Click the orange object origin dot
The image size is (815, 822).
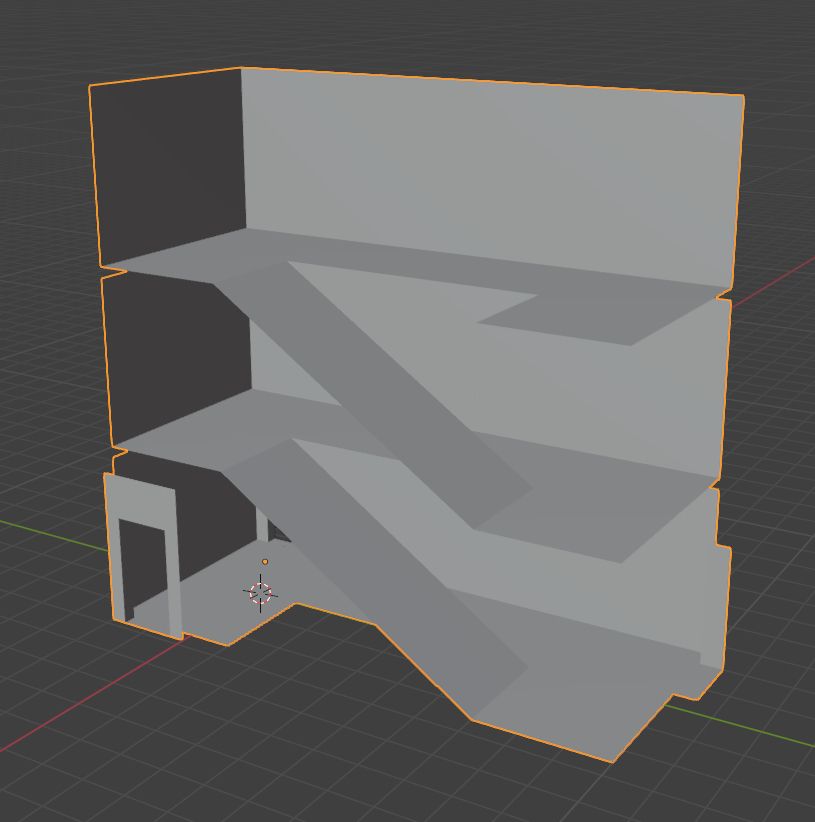click(x=265, y=562)
